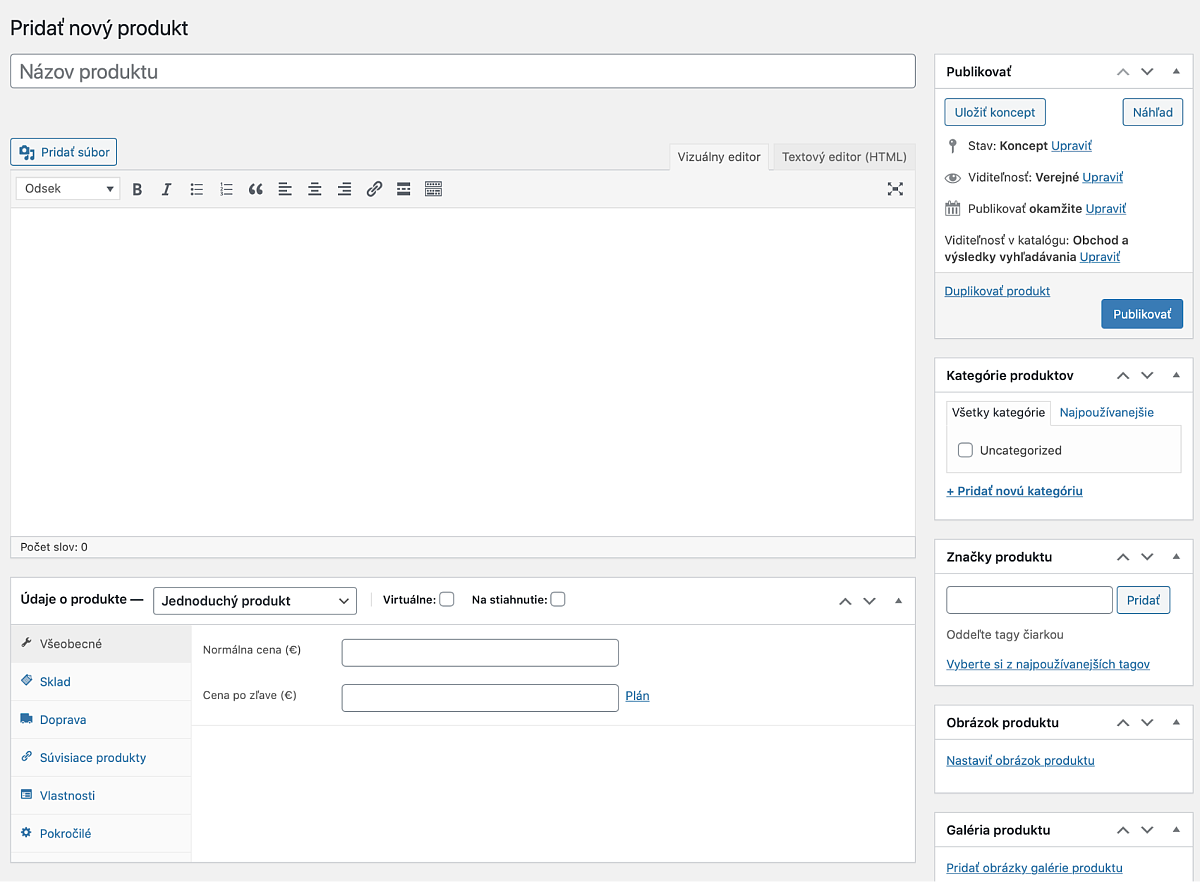Click the Náhľad preview button
This screenshot has height=882, width=1200.
(x=1153, y=112)
